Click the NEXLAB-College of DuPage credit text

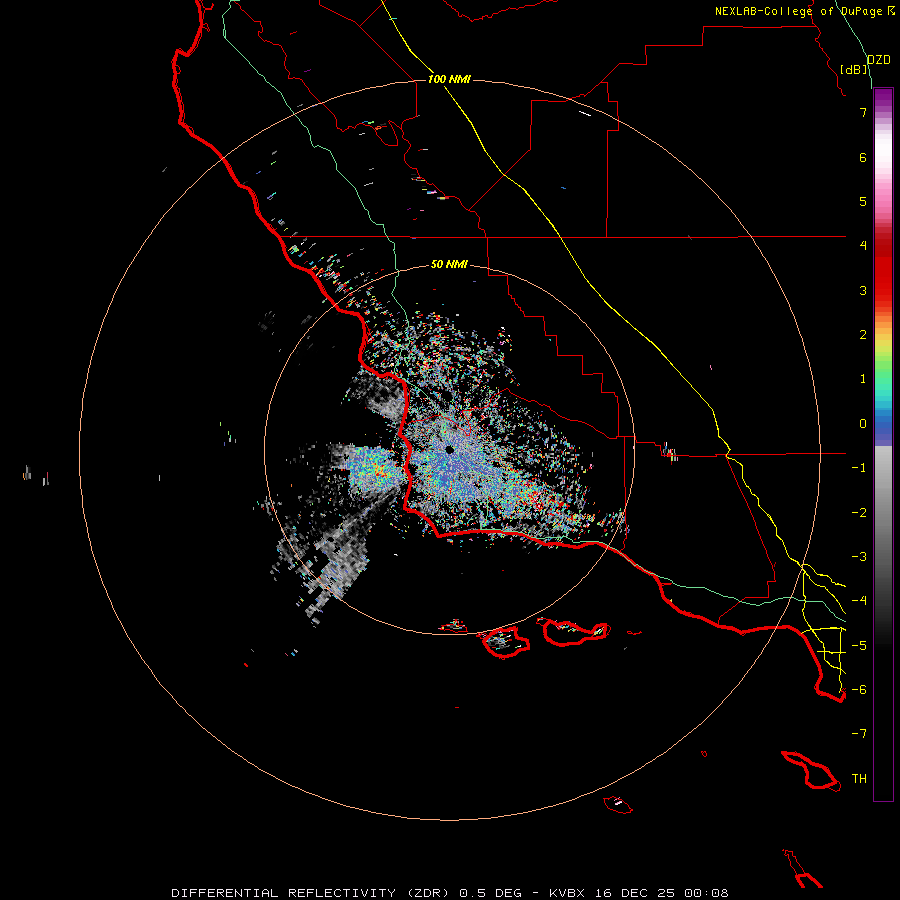[799, 11]
